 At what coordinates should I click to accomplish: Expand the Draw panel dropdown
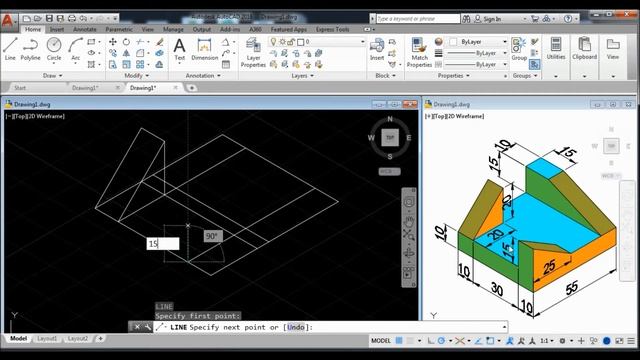(x=53, y=76)
